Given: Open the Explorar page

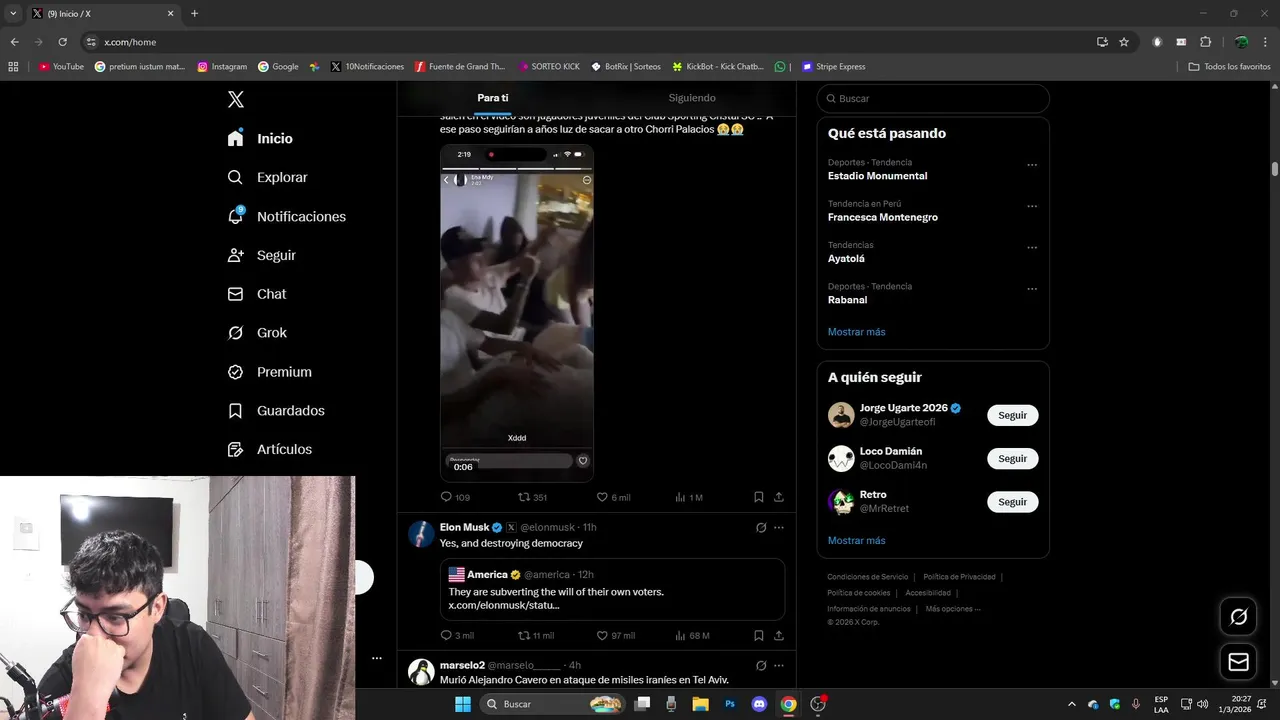Looking at the screenshot, I should [x=267, y=177].
